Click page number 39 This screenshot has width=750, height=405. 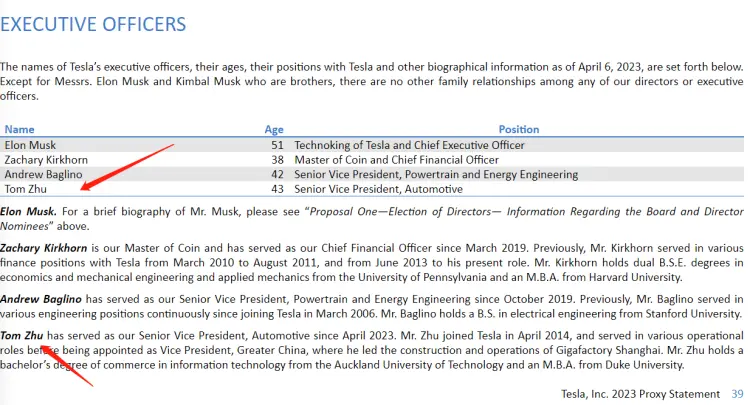[737, 394]
